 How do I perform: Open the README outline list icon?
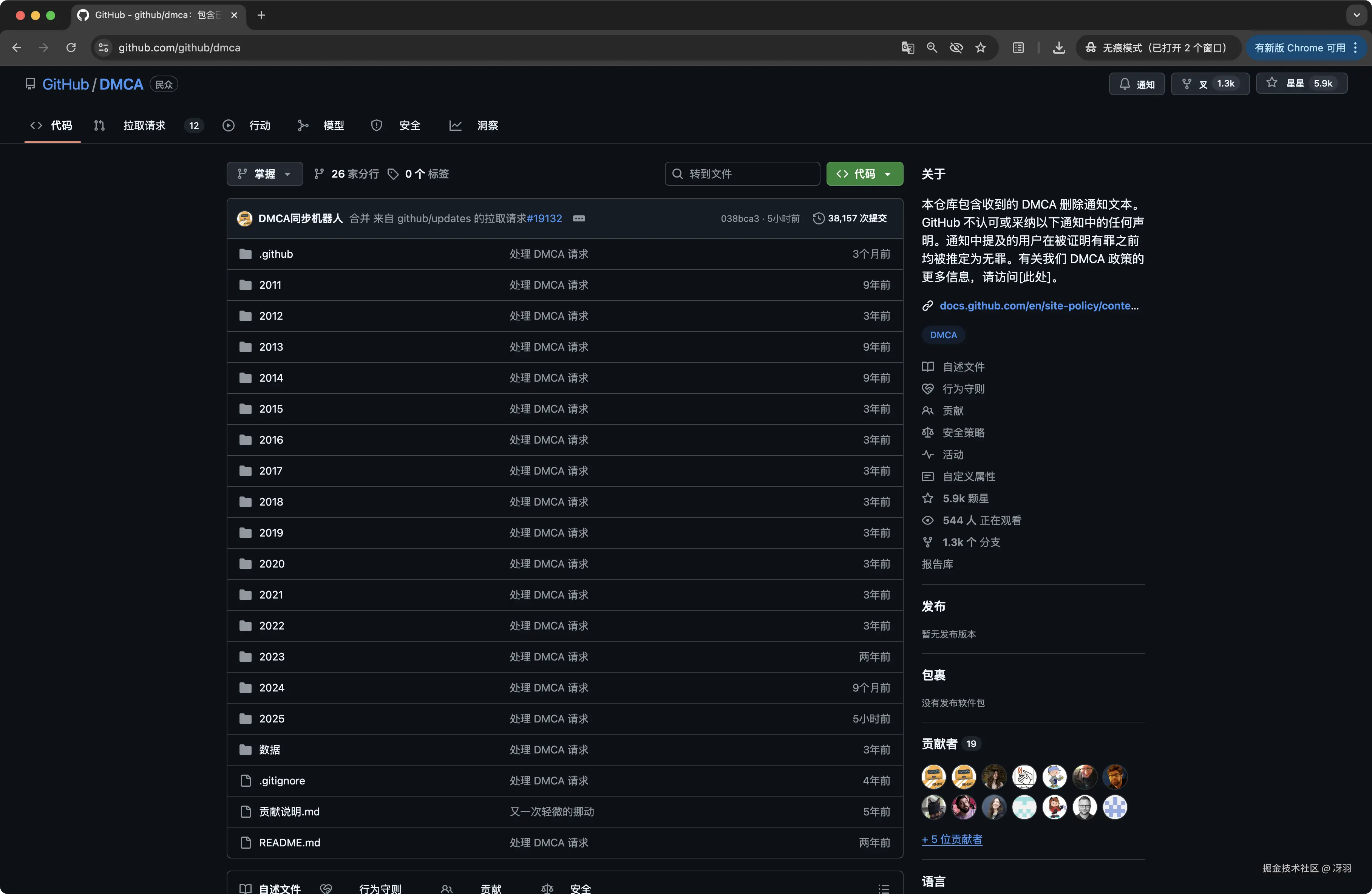click(x=883, y=888)
